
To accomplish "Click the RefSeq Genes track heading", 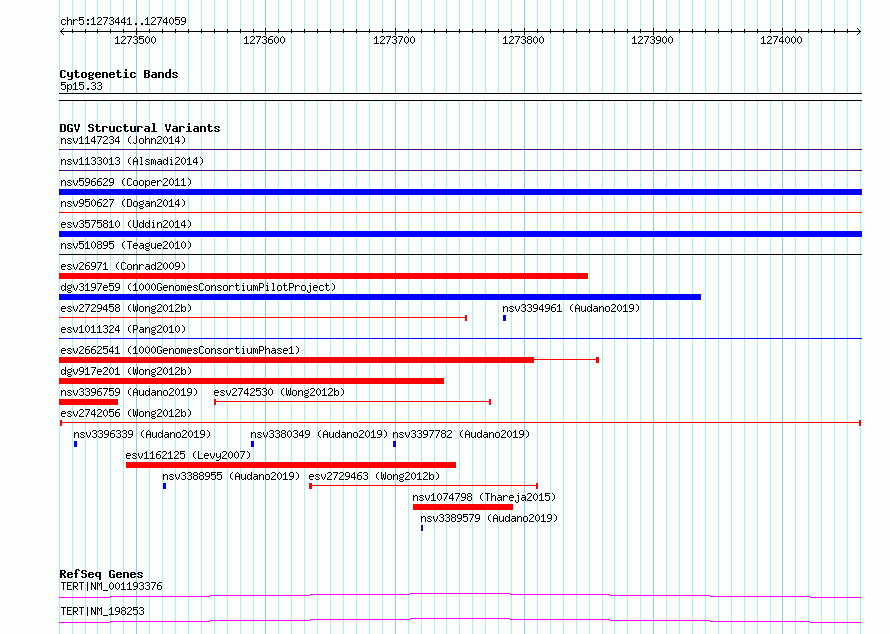I will coord(101,574).
